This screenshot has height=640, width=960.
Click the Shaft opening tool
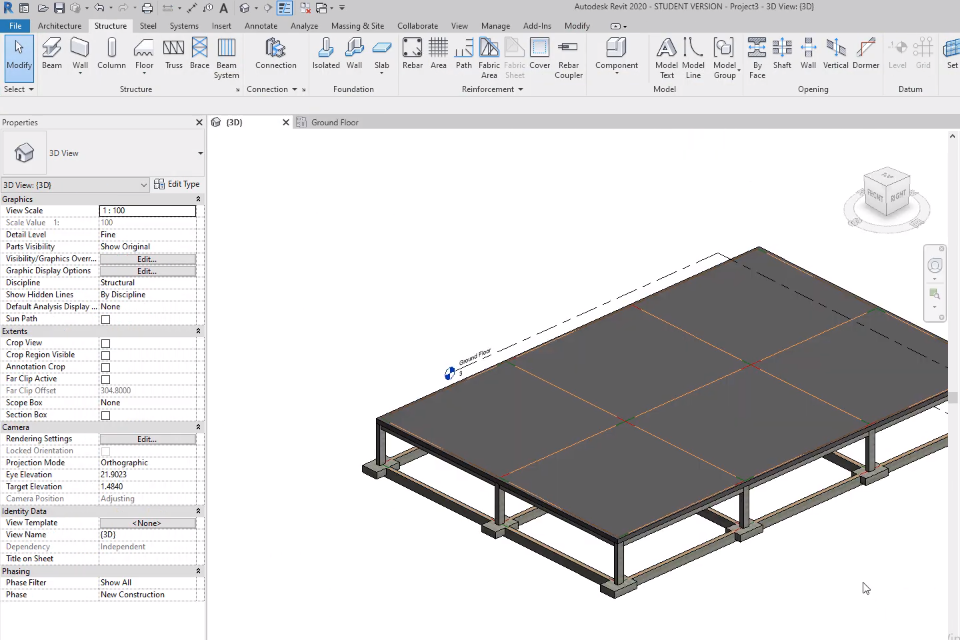782,53
